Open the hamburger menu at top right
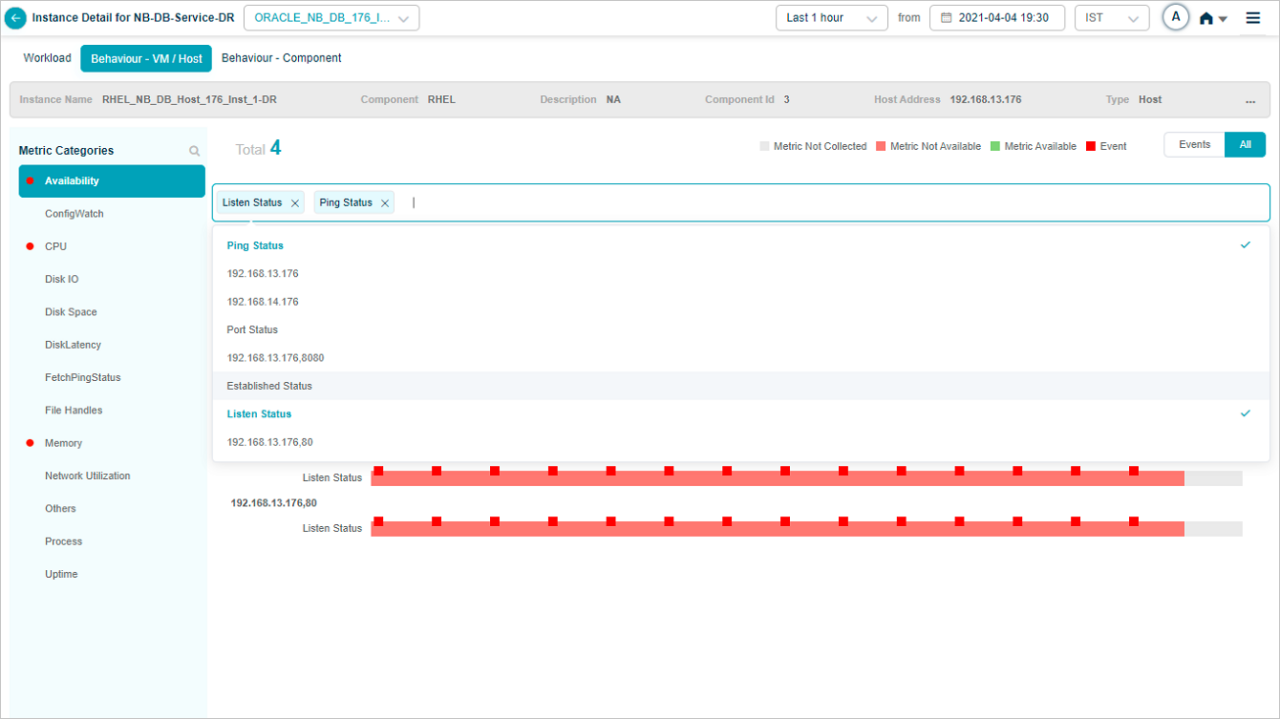The height and width of the screenshot is (719, 1280). tap(1252, 17)
